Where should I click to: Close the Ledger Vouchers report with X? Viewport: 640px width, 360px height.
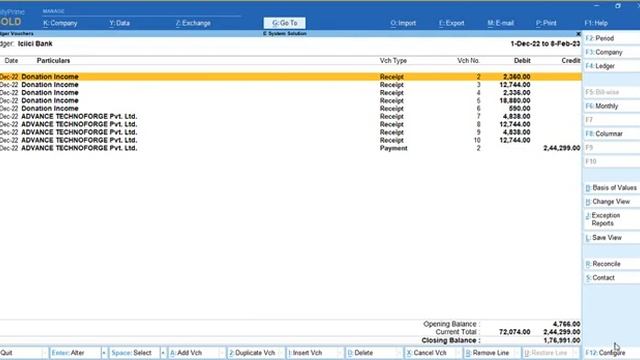pyautogui.click(x=578, y=34)
